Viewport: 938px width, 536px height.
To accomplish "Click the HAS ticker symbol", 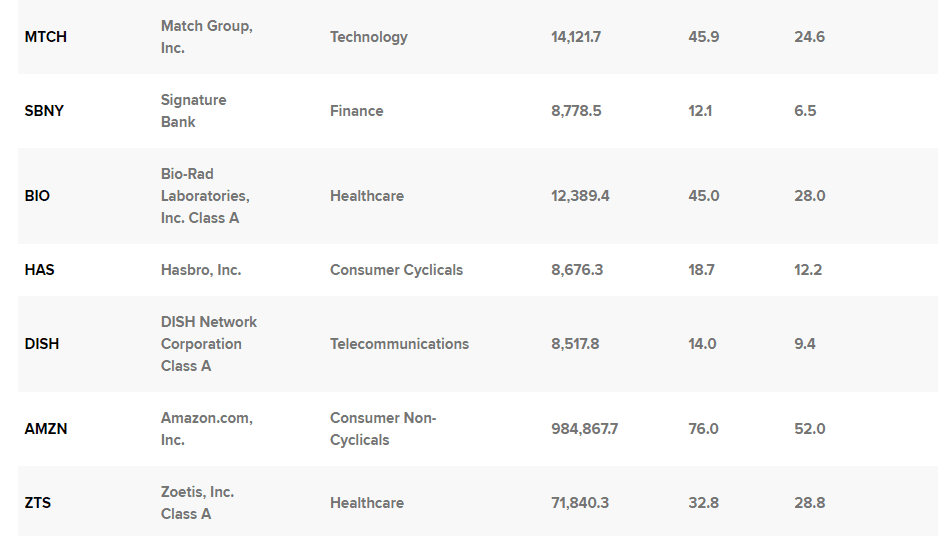I will (x=40, y=270).
